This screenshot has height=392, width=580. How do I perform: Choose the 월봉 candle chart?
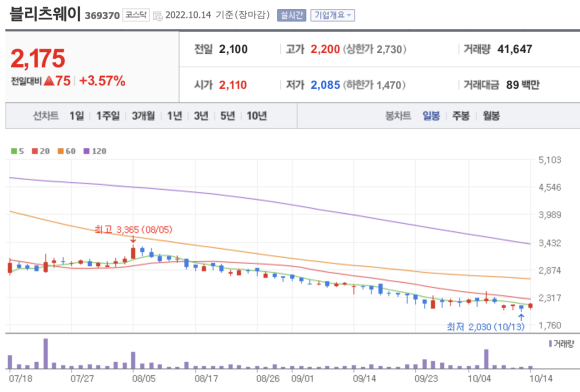click(491, 116)
